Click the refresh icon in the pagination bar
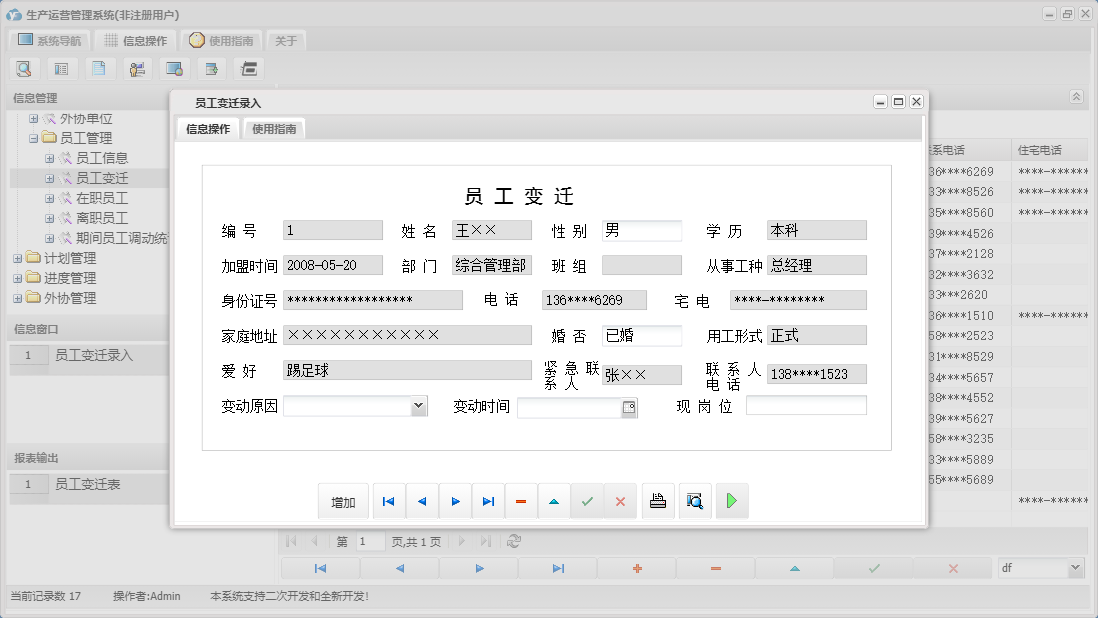 511,541
